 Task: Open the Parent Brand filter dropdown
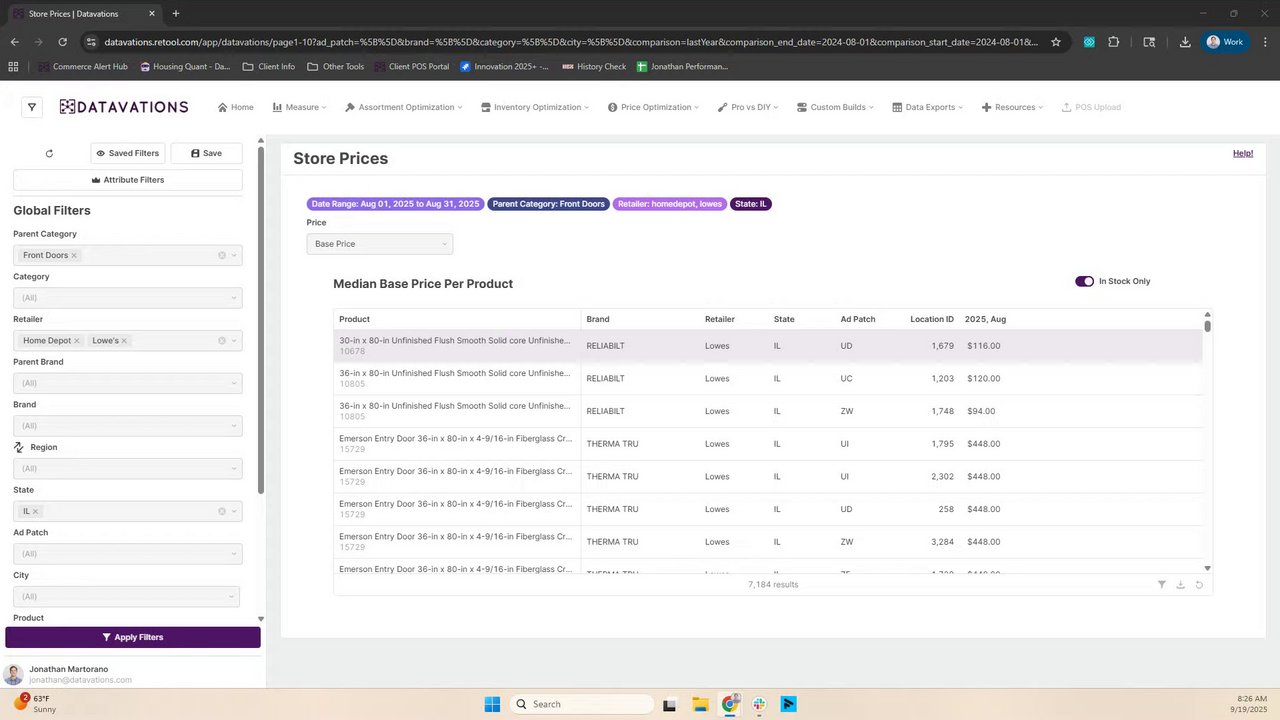point(128,383)
